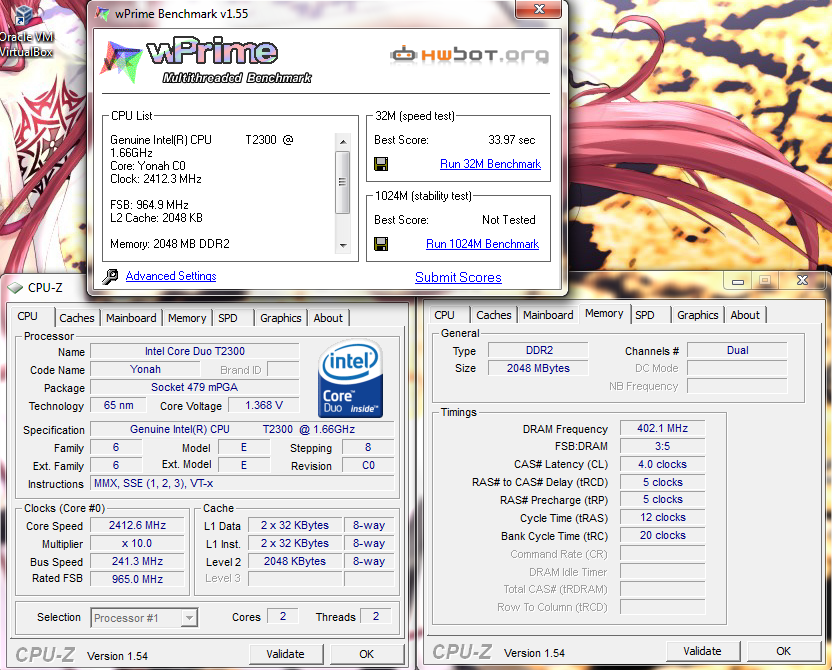Open the About tab in left CPU-Z

point(328,318)
